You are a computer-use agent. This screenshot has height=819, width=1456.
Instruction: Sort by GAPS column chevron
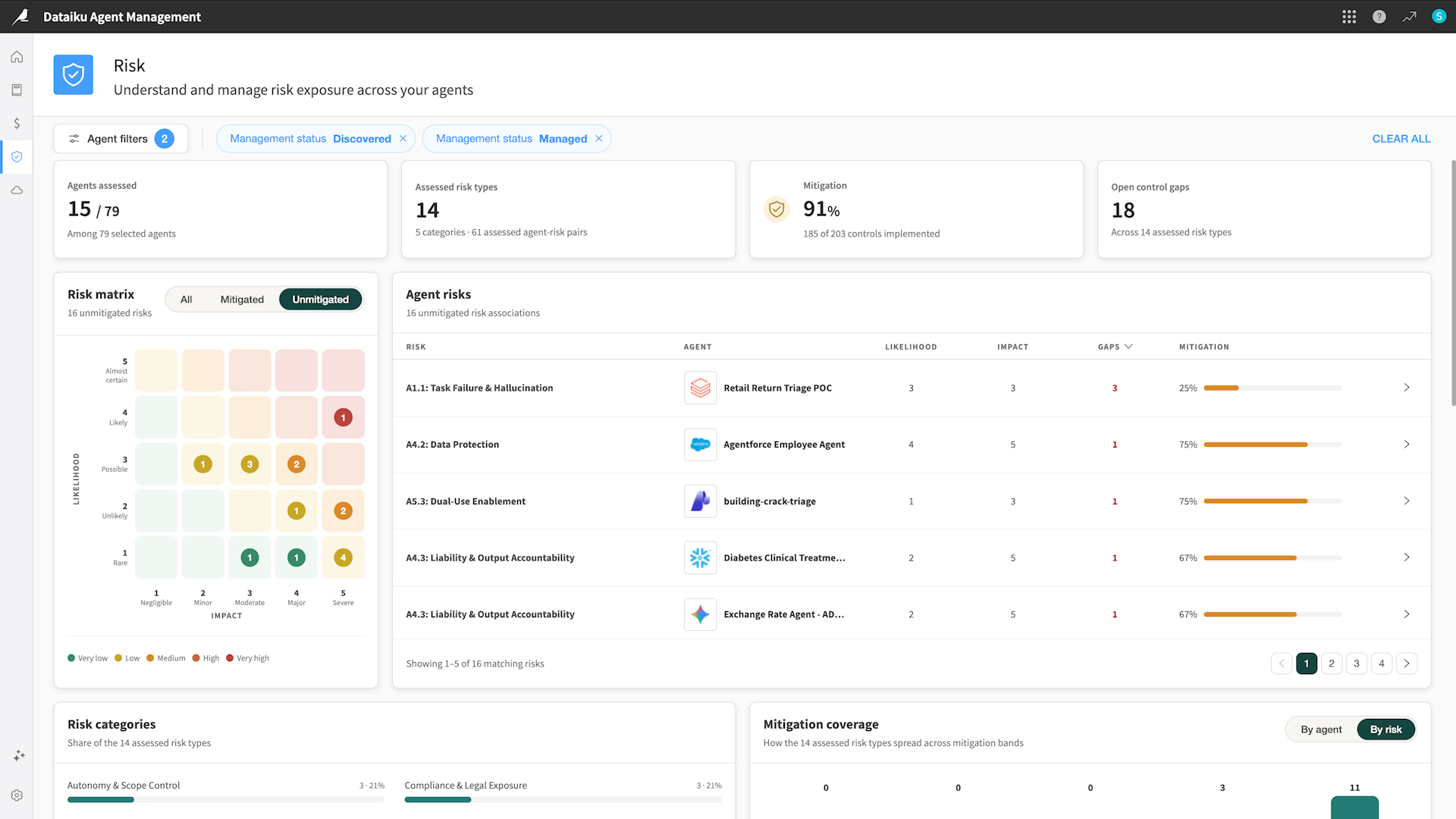(x=1128, y=347)
